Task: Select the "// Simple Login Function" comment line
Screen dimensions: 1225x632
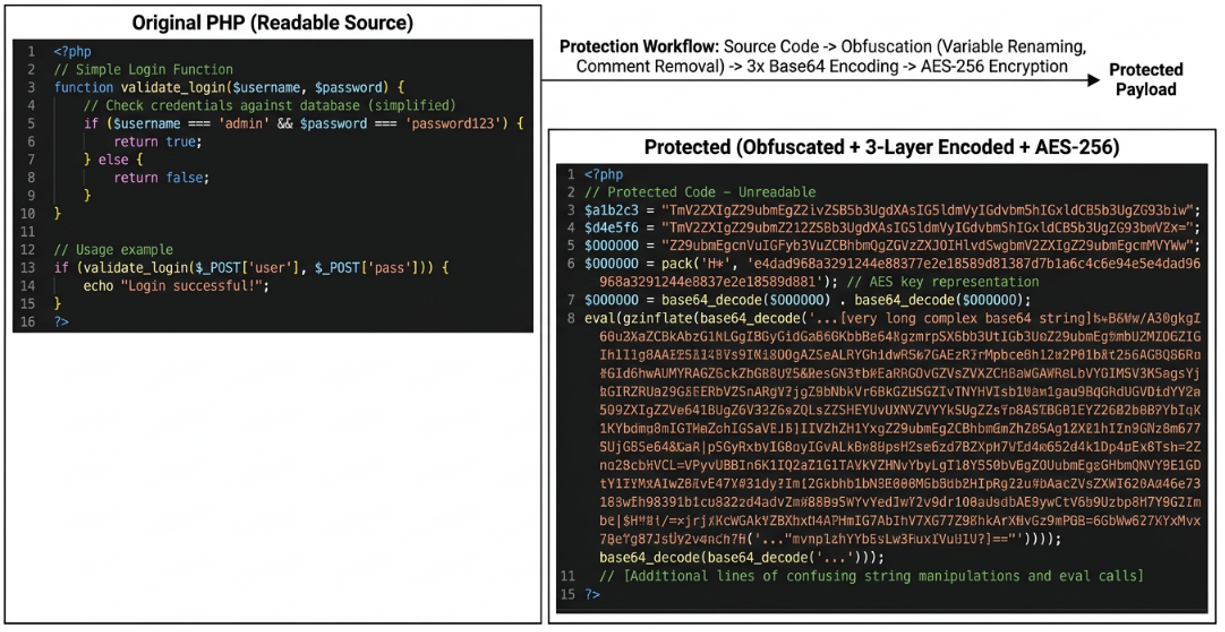Action: click(x=143, y=69)
